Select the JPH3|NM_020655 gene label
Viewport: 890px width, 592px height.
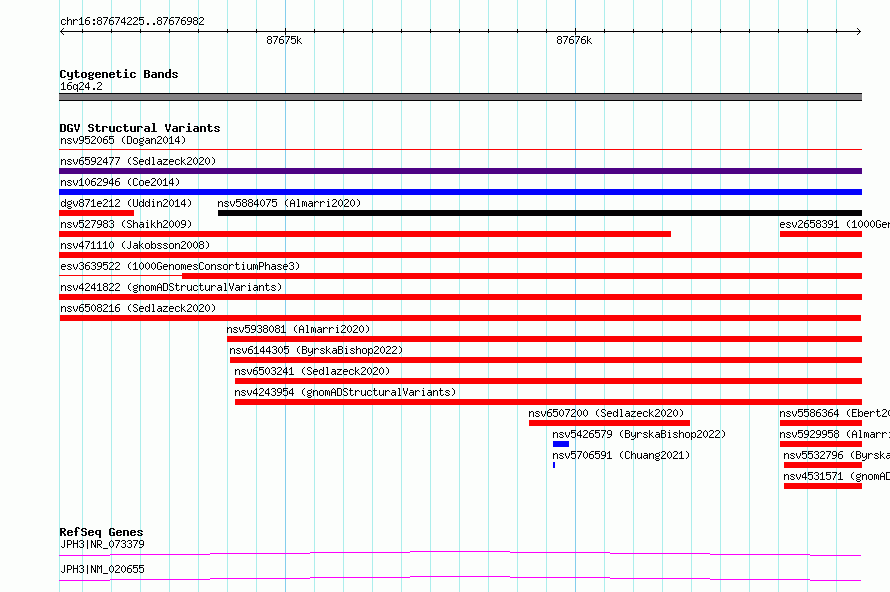(102, 569)
